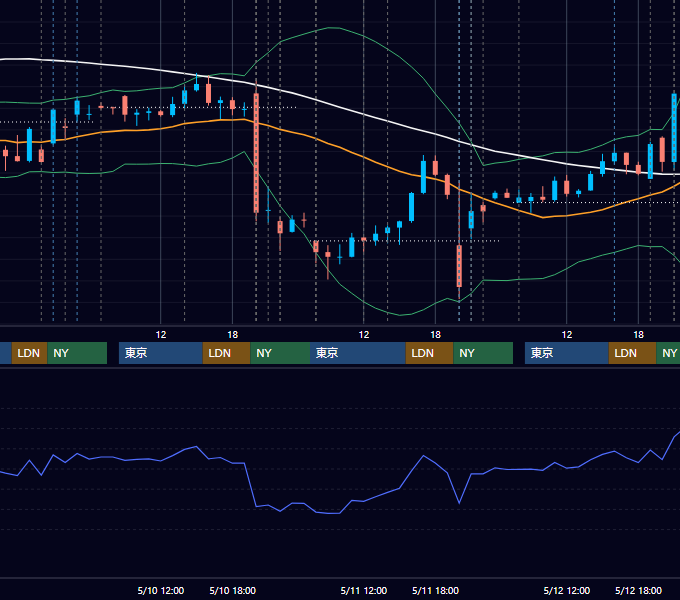Click the 5/10 12:00 date label
680x600 pixels.
[x=160, y=590]
